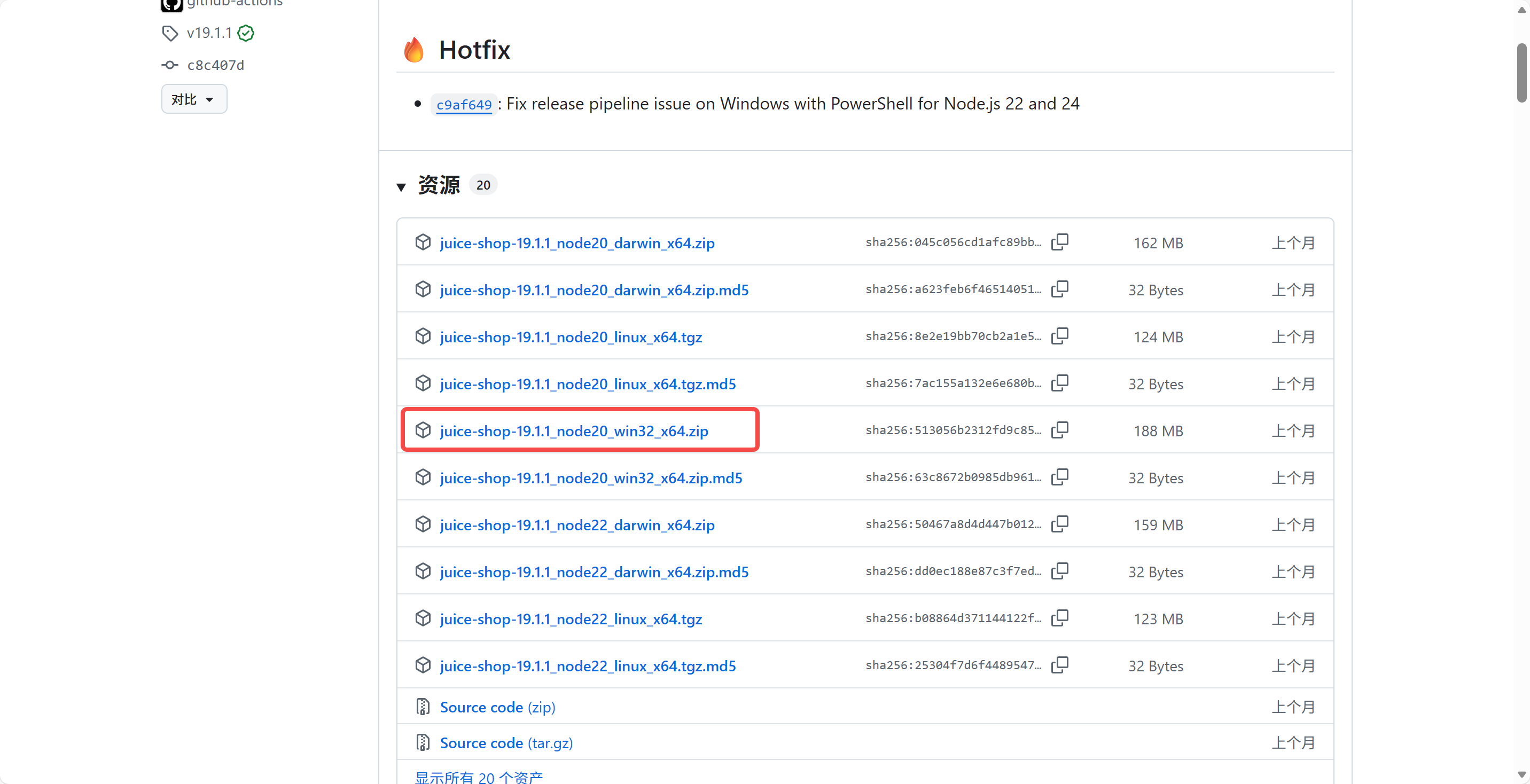This screenshot has height=784, width=1530.
Task: Copy the sha256 checksum of node20_darwin_x64.zip
Action: coord(1061,241)
